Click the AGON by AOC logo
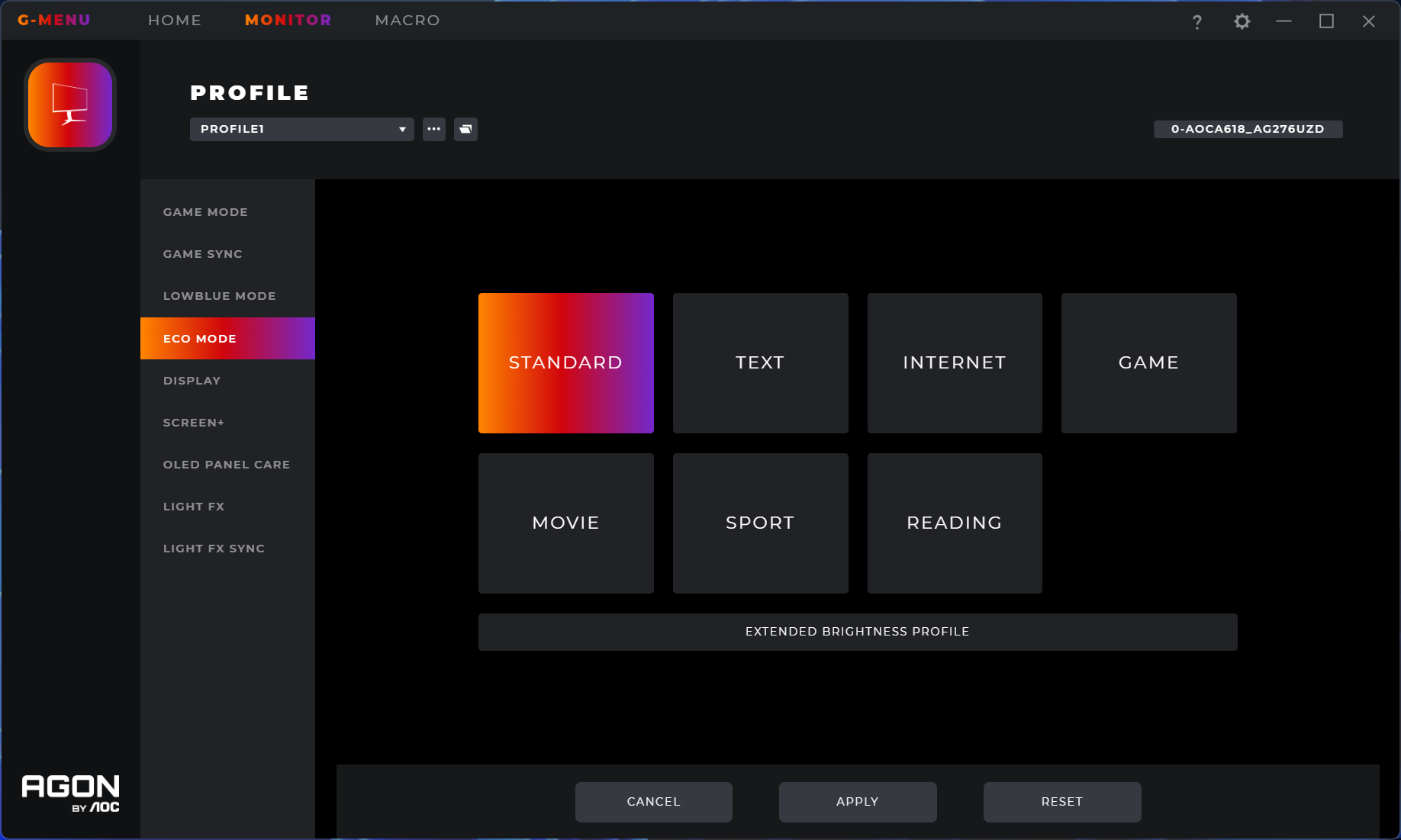This screenshot has height=840, width=1401. pyautogui.click(x=70, y=793)
